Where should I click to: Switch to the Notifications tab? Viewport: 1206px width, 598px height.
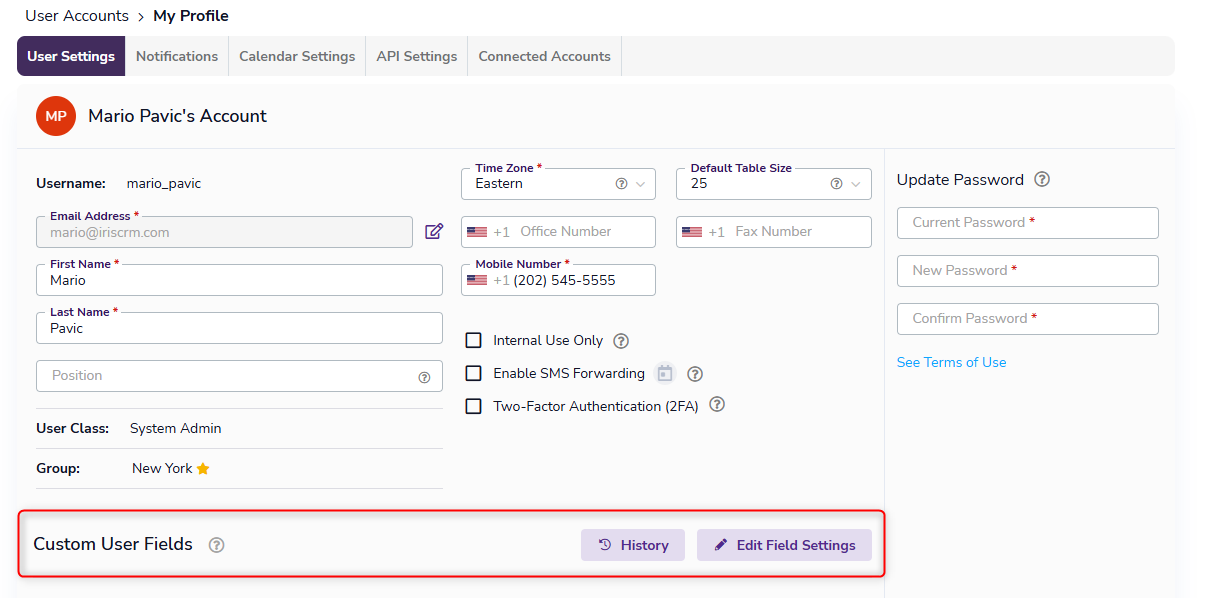point(177,56)
